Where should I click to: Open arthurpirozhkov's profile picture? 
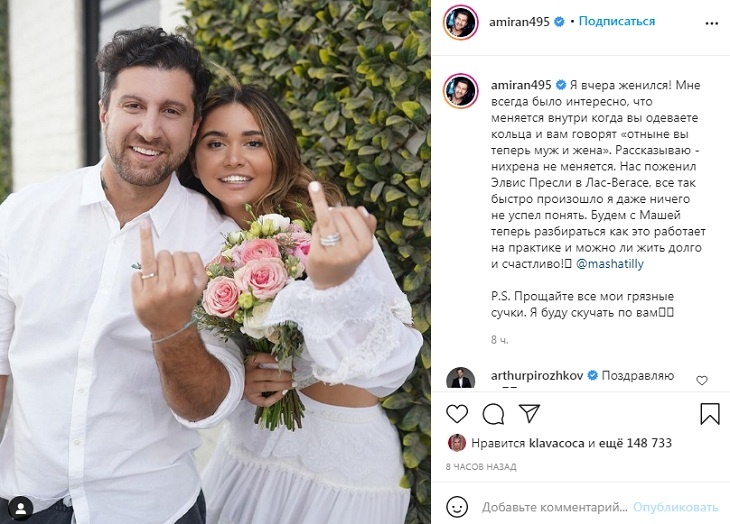(460, 377)
